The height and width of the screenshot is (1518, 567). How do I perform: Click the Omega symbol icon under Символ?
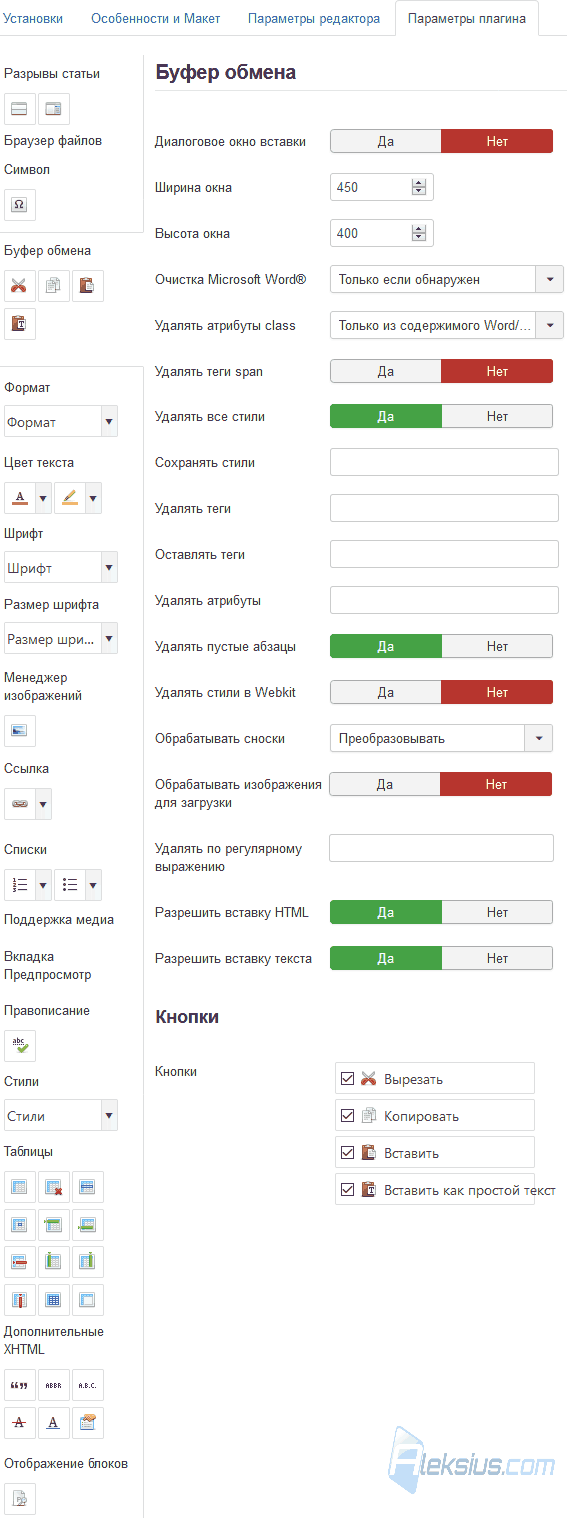tap(19, 205)
